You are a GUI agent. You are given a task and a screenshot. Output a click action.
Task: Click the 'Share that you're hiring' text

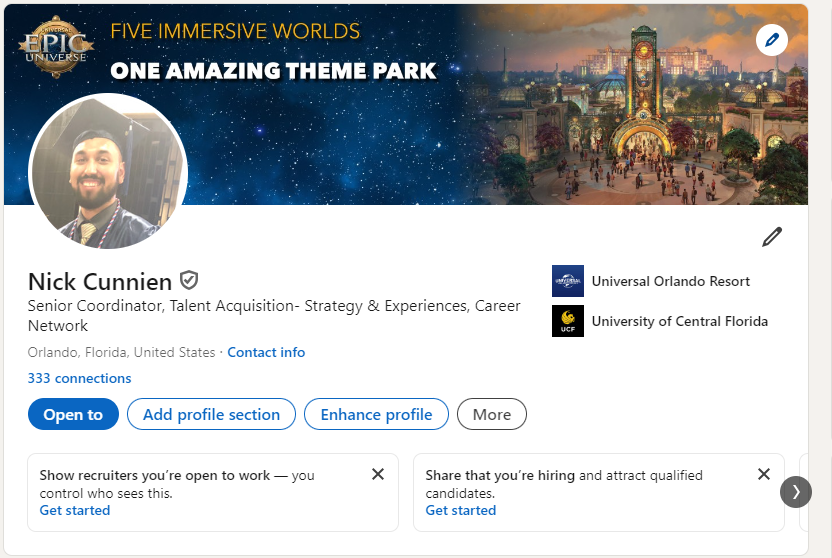tap(500, 475)
